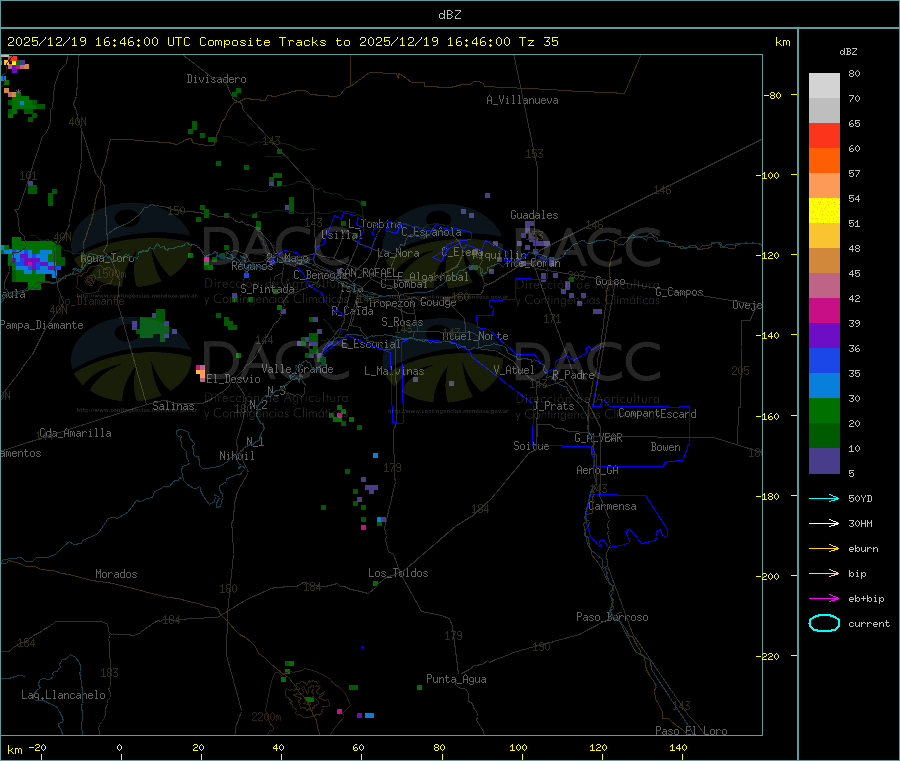
Task: Click the 'Atuel_Norte' map label
Action: [x=475, y=336]
